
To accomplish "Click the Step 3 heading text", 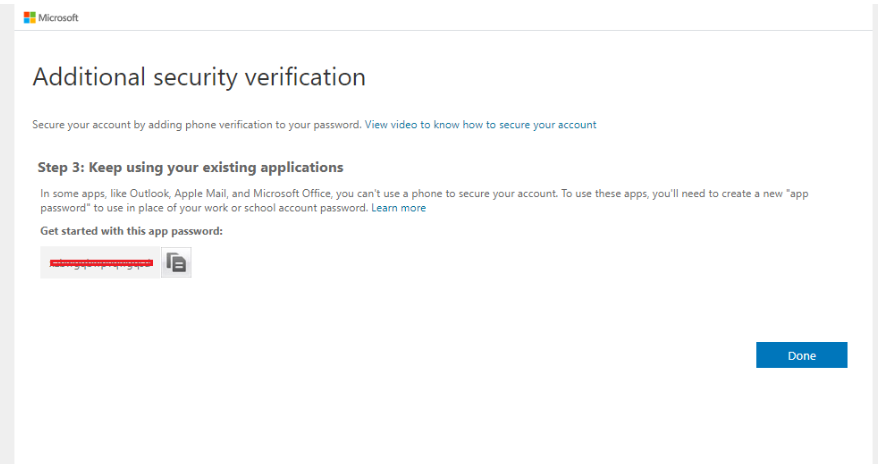I will click(x=190, y=167).
